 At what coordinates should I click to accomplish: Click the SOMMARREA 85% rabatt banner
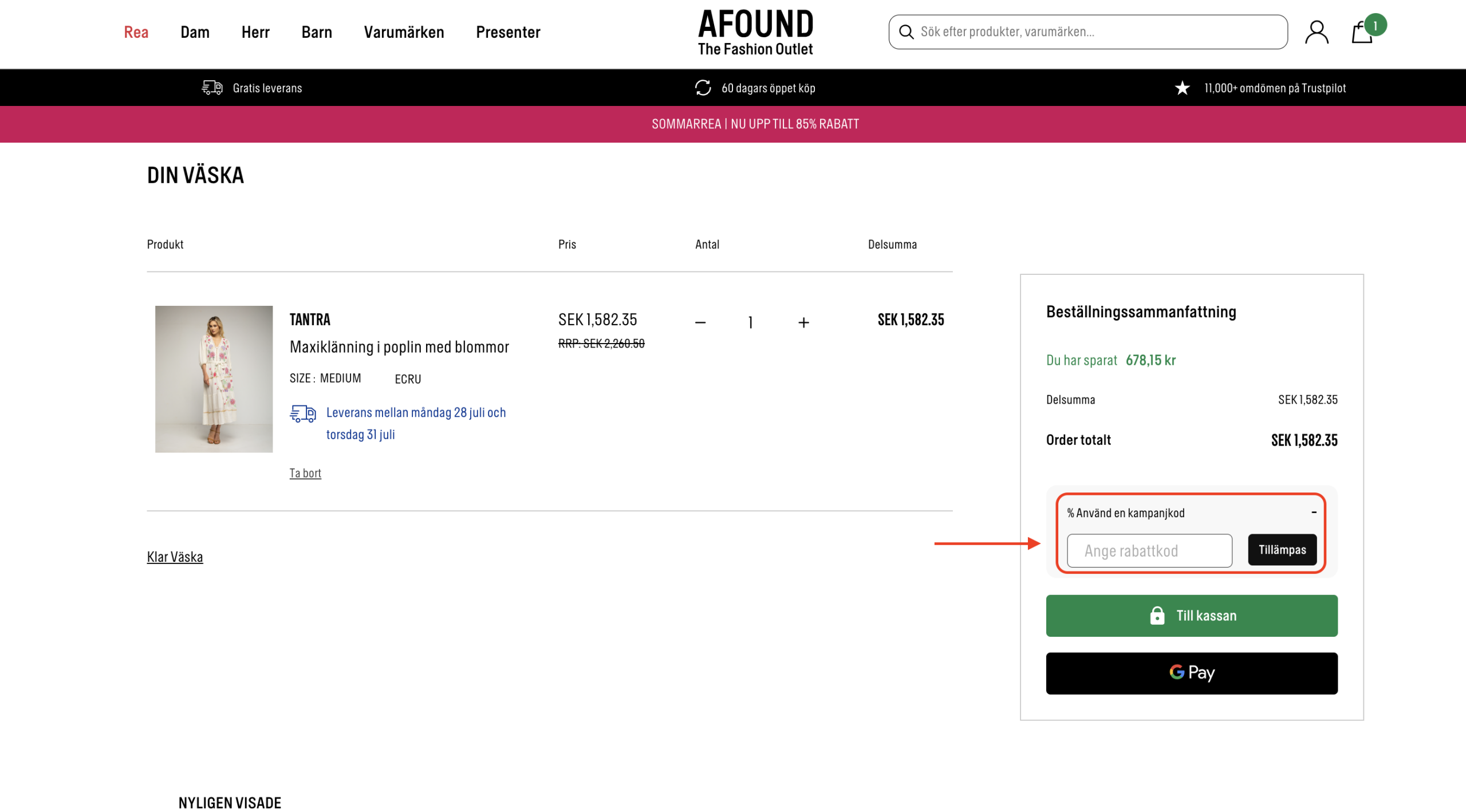tap(755, 124)
